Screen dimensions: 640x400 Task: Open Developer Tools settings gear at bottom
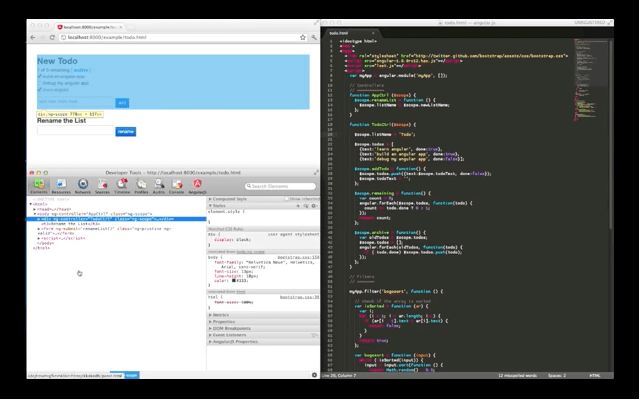tap(314, 375)
